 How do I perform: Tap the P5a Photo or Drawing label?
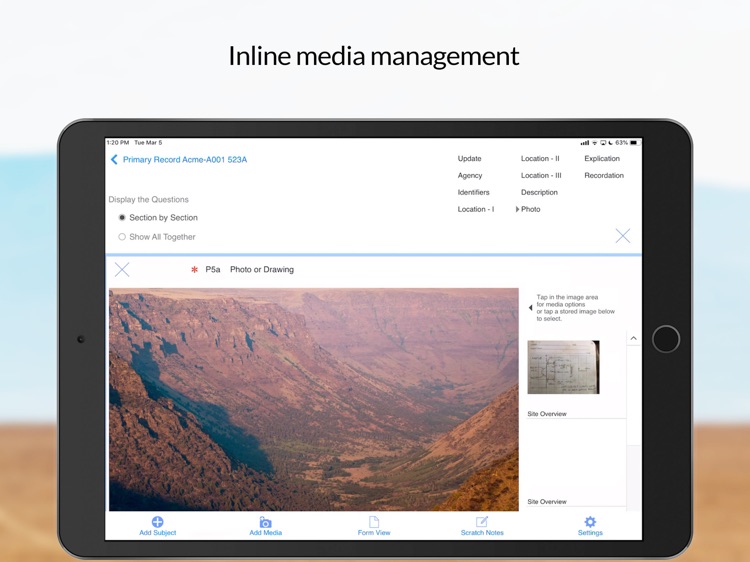[x=250, y=270]
